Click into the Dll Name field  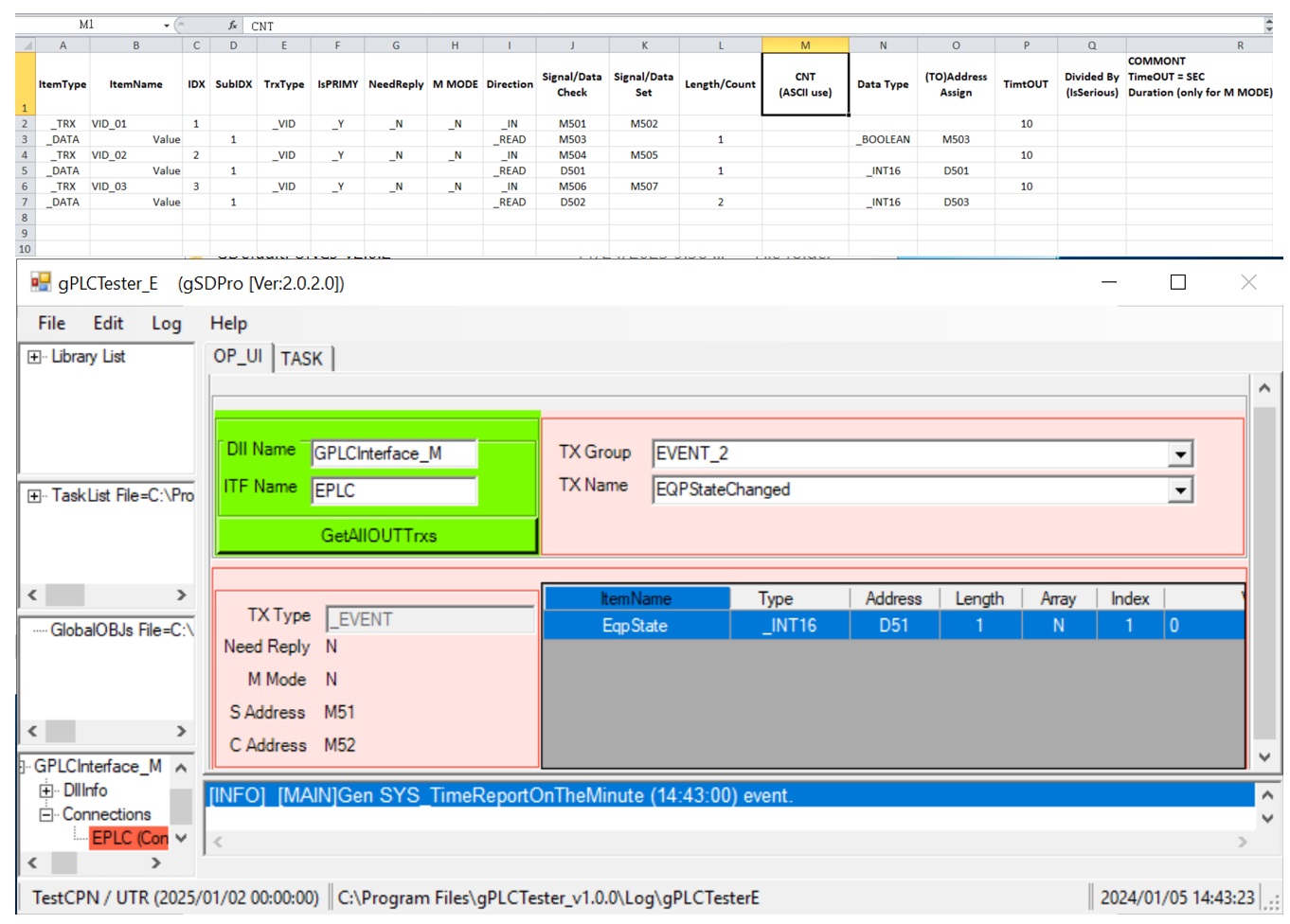click(x=394, y=453)
